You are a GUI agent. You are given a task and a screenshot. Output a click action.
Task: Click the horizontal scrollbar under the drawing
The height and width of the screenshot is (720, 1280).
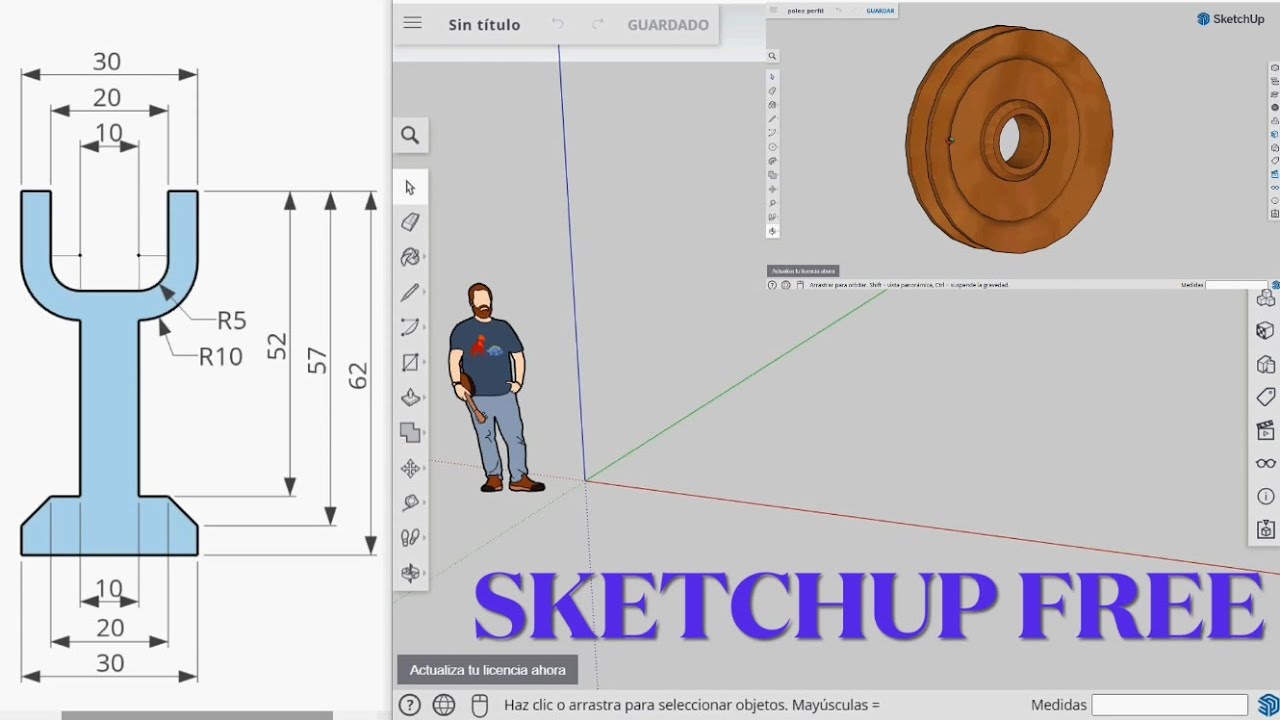tap(197, 715)
